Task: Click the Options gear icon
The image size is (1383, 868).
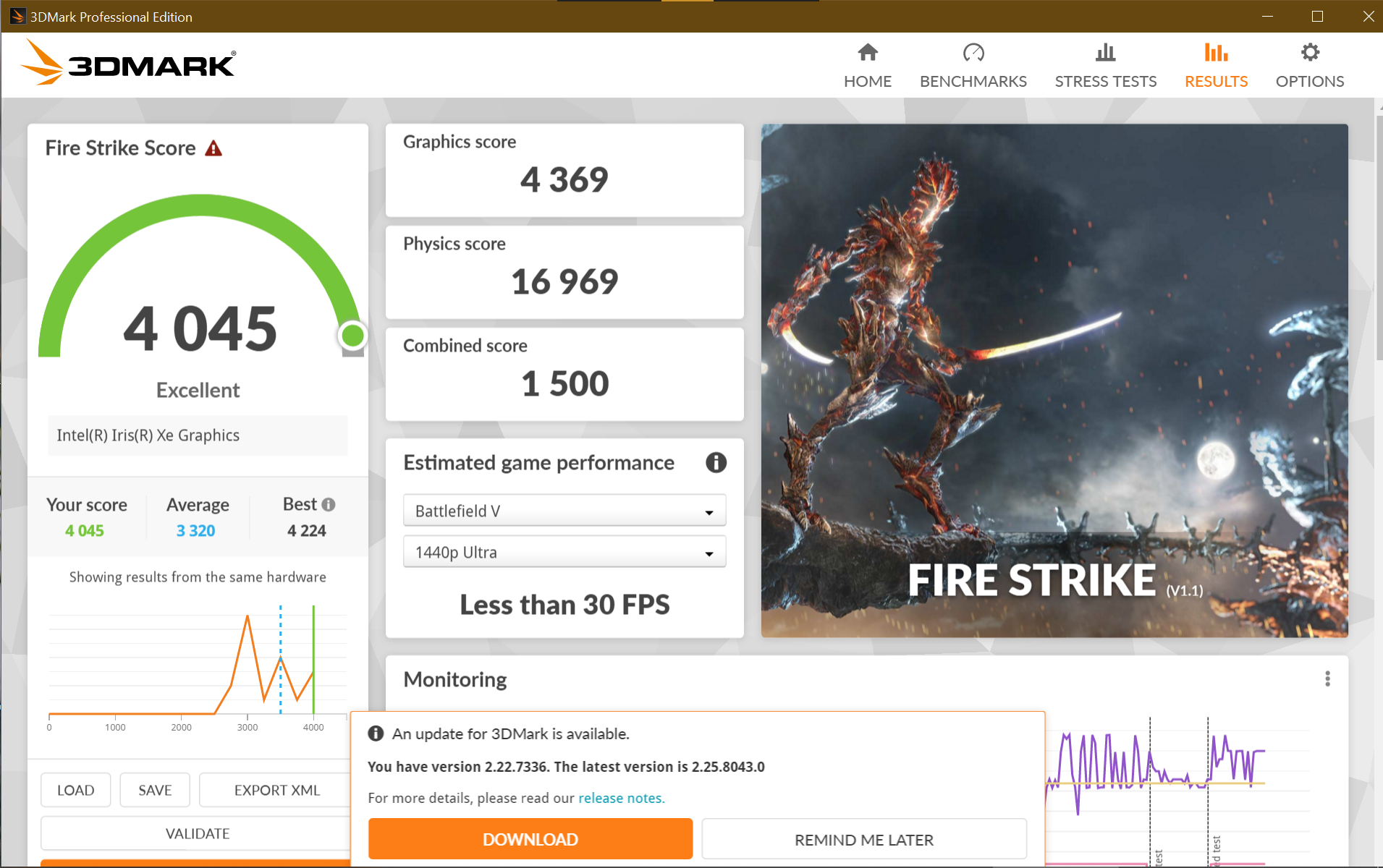Action: pyautogui.click(x=1310, y=52)
